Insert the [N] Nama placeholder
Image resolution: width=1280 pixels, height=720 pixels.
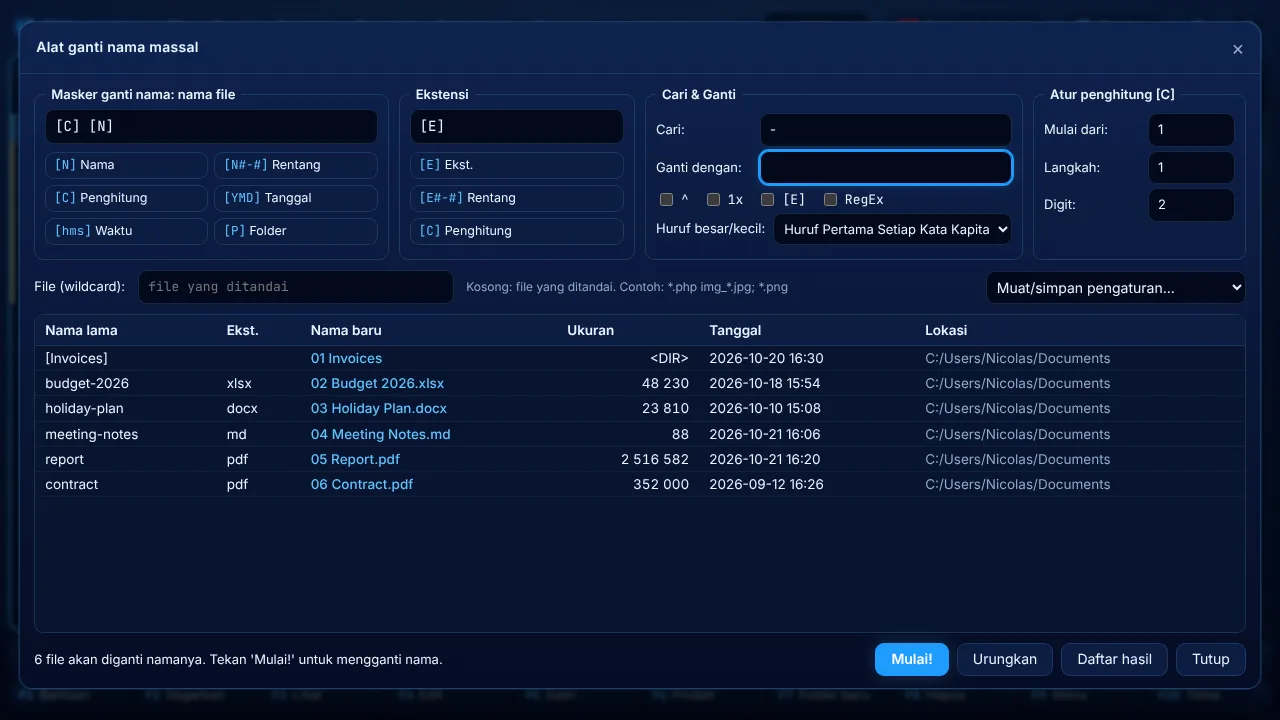[x=126, y=165]
